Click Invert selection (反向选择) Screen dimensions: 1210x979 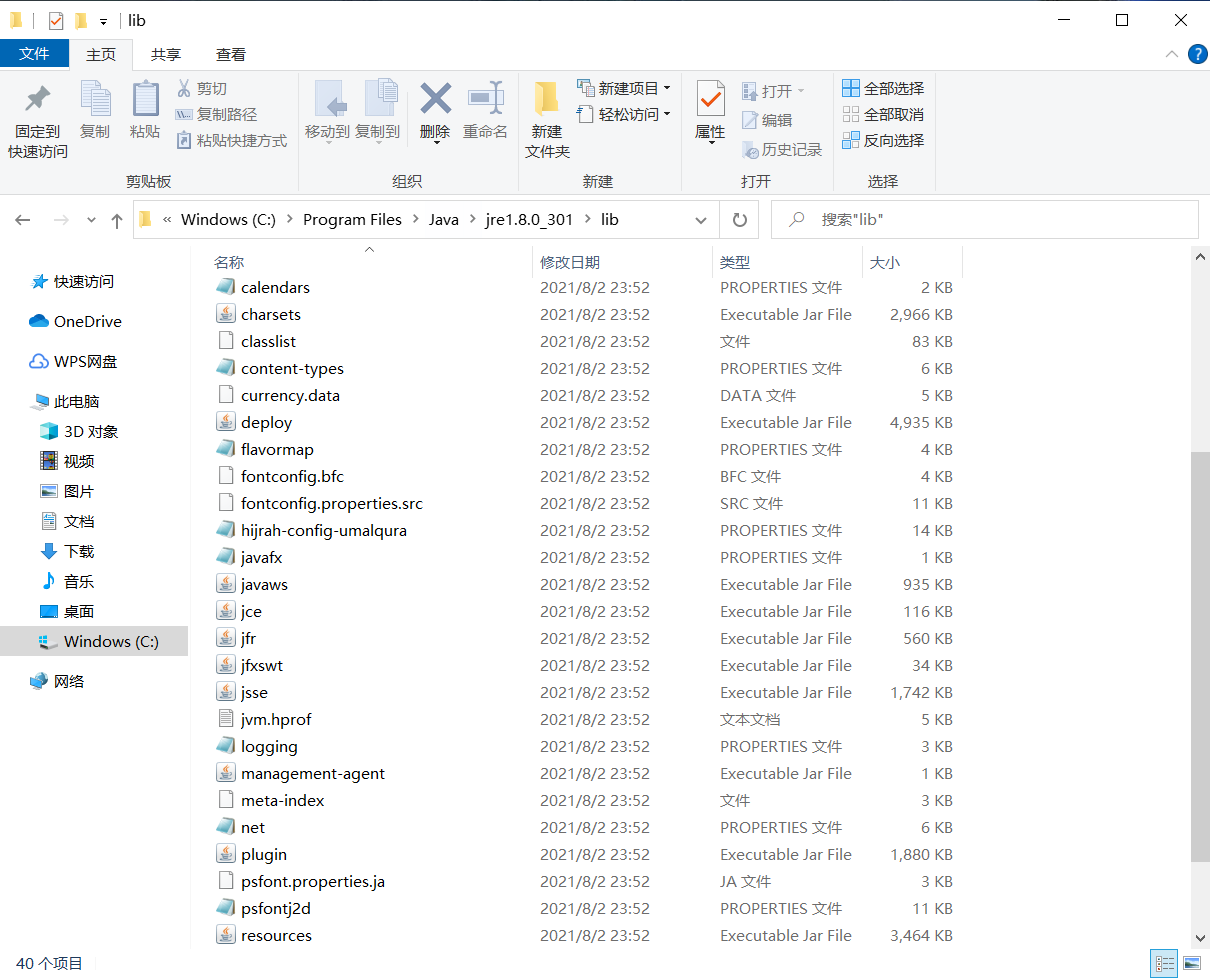(x=883, y=140)
